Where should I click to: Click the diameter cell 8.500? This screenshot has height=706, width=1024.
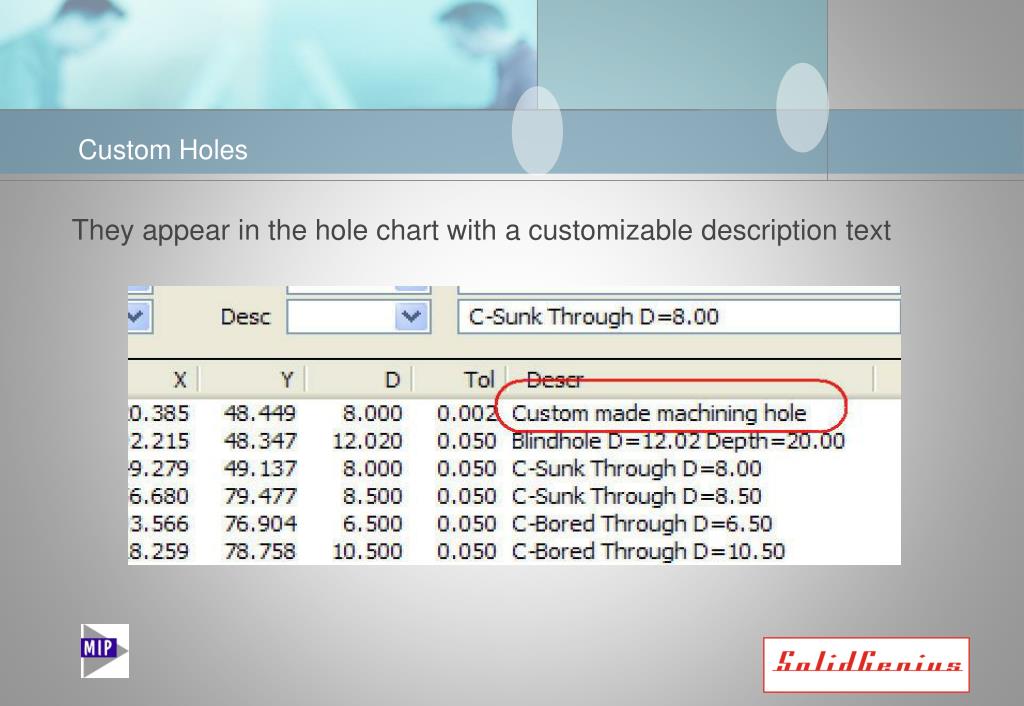(x=372, y=496)
